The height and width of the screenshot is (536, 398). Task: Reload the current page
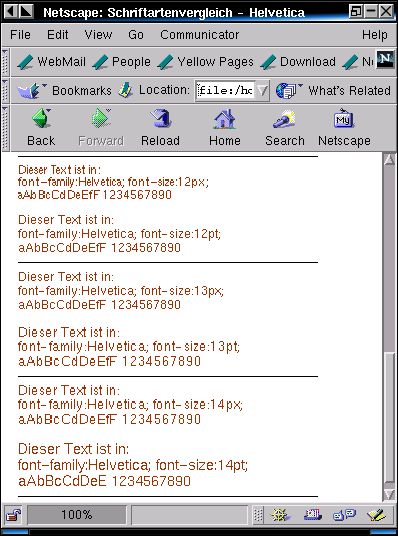click(x=160, y=127)
